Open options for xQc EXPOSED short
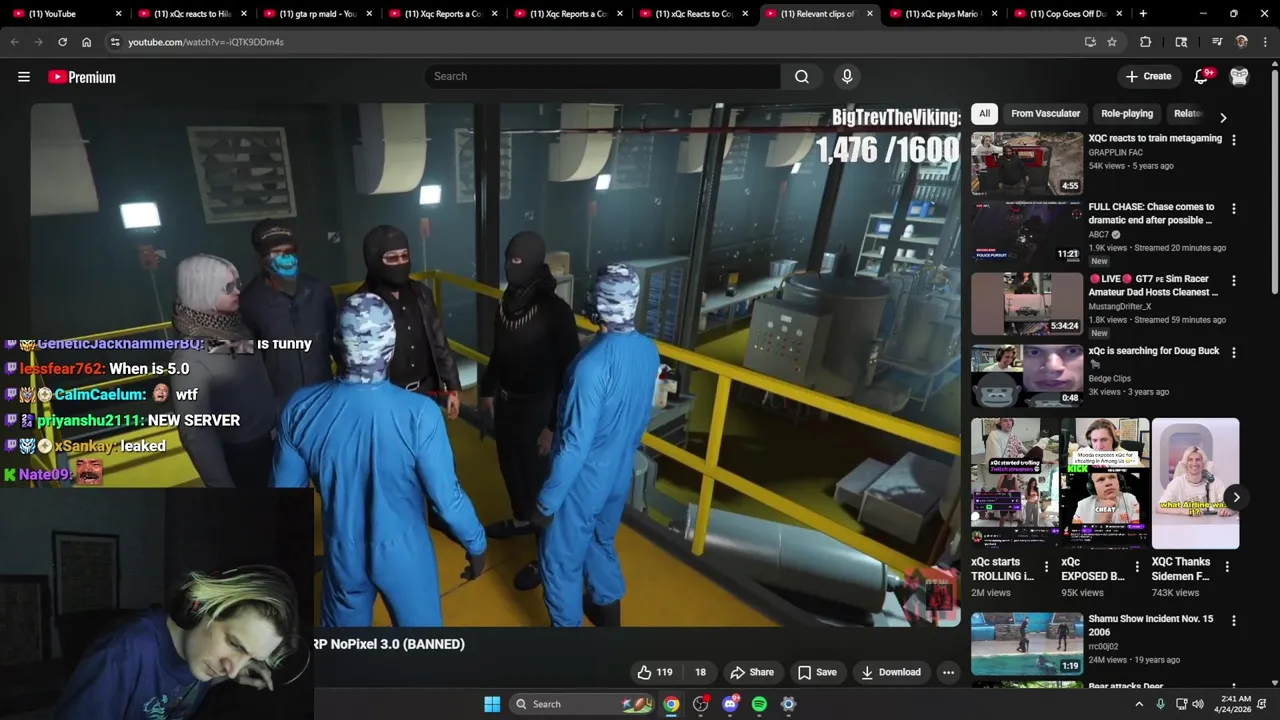 coord(1137,567)
